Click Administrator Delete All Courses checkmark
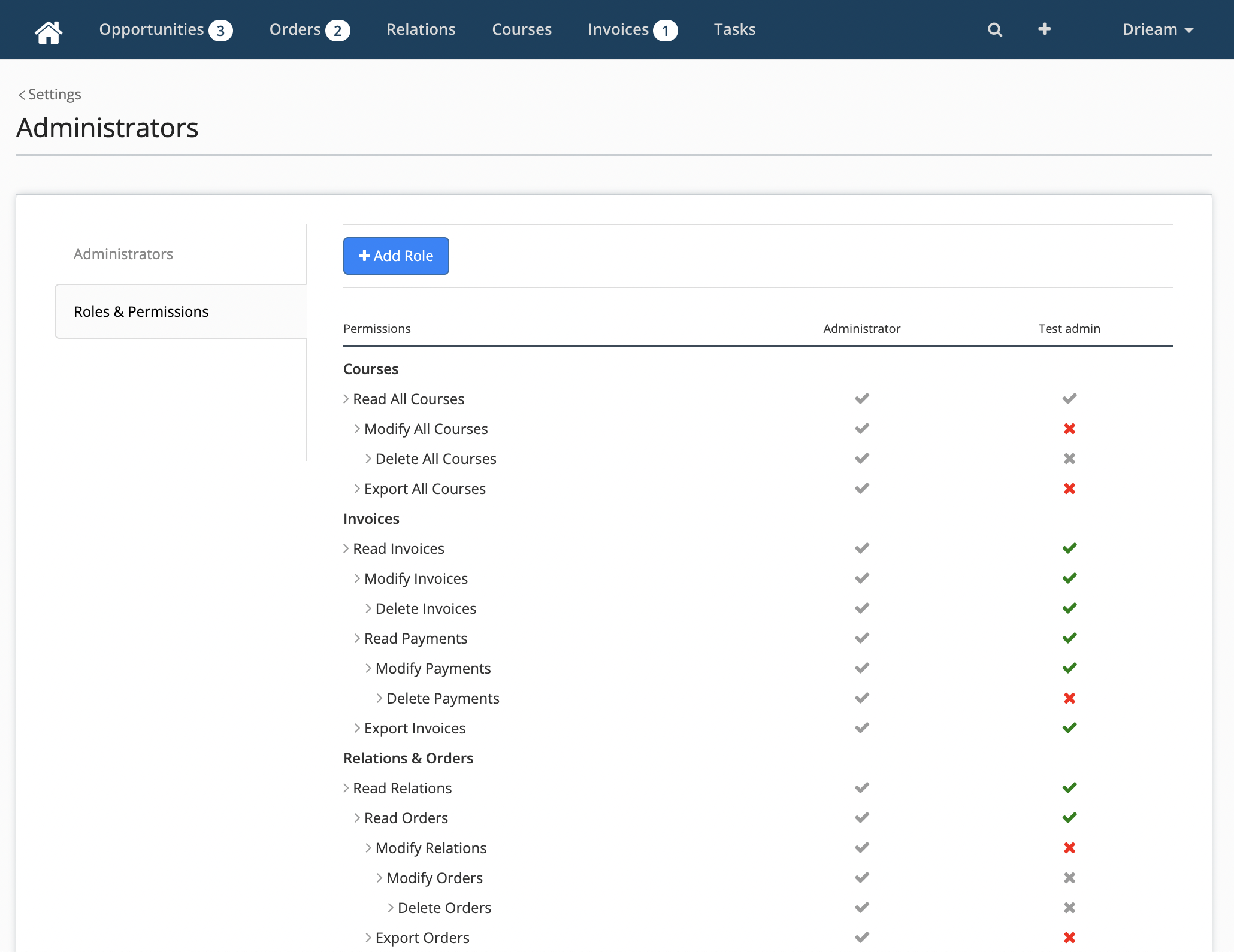This screenshot has width=1234, height=952. coord(861,458)
